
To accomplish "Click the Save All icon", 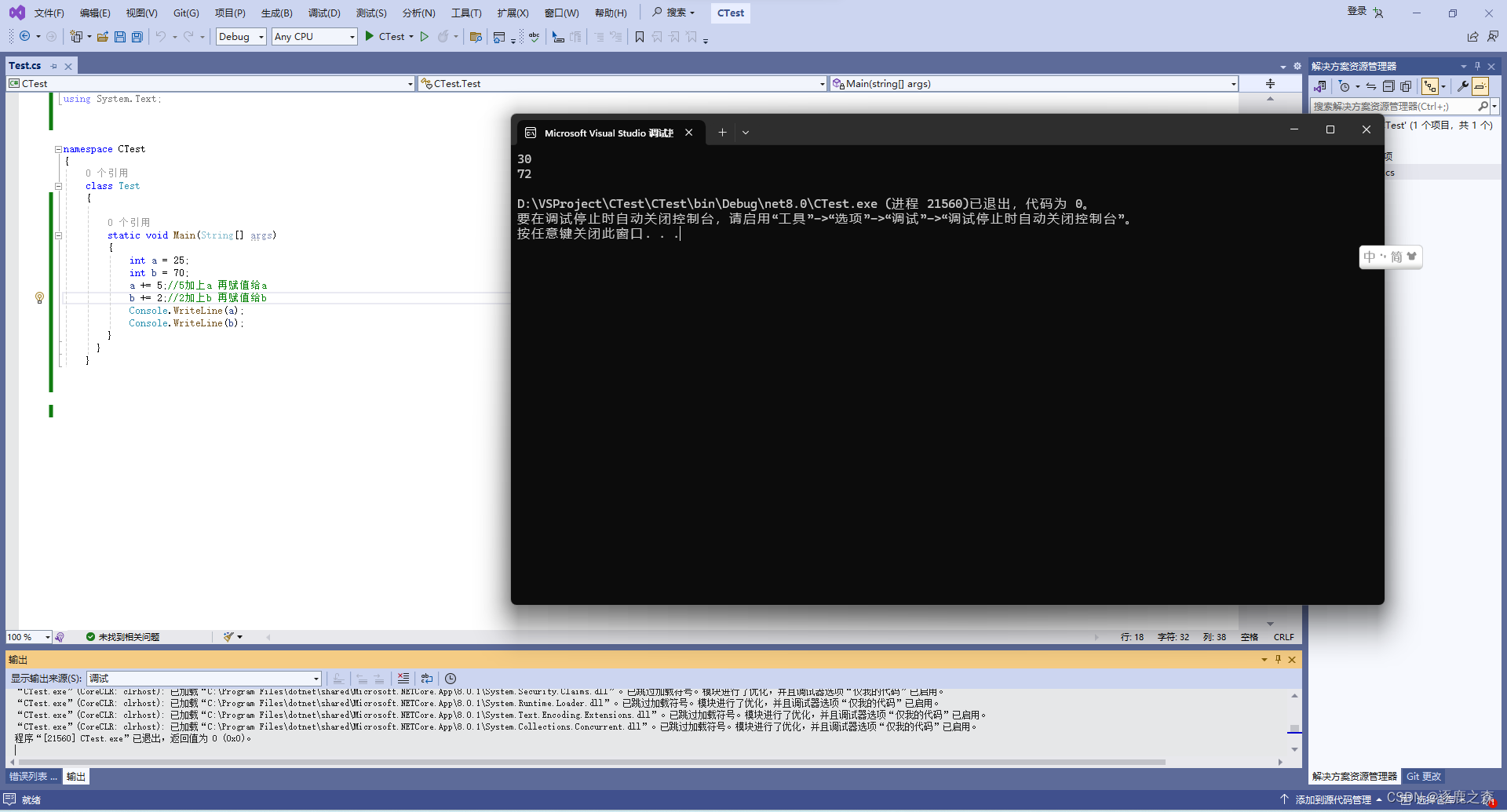I will click(137, 36).
